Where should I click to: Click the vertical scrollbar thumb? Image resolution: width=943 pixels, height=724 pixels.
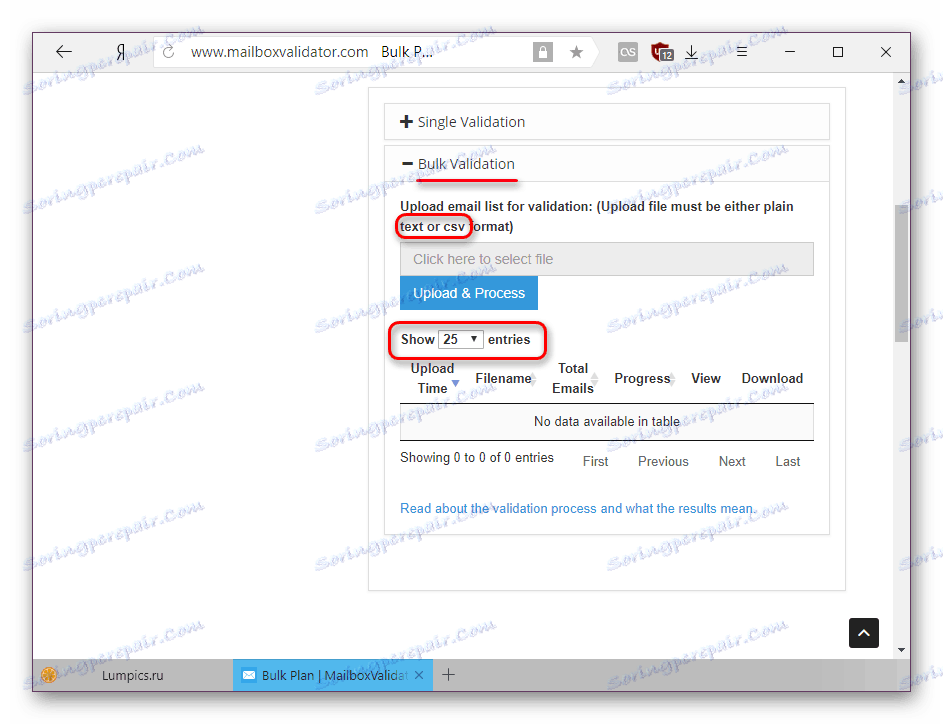coord(901,274)
